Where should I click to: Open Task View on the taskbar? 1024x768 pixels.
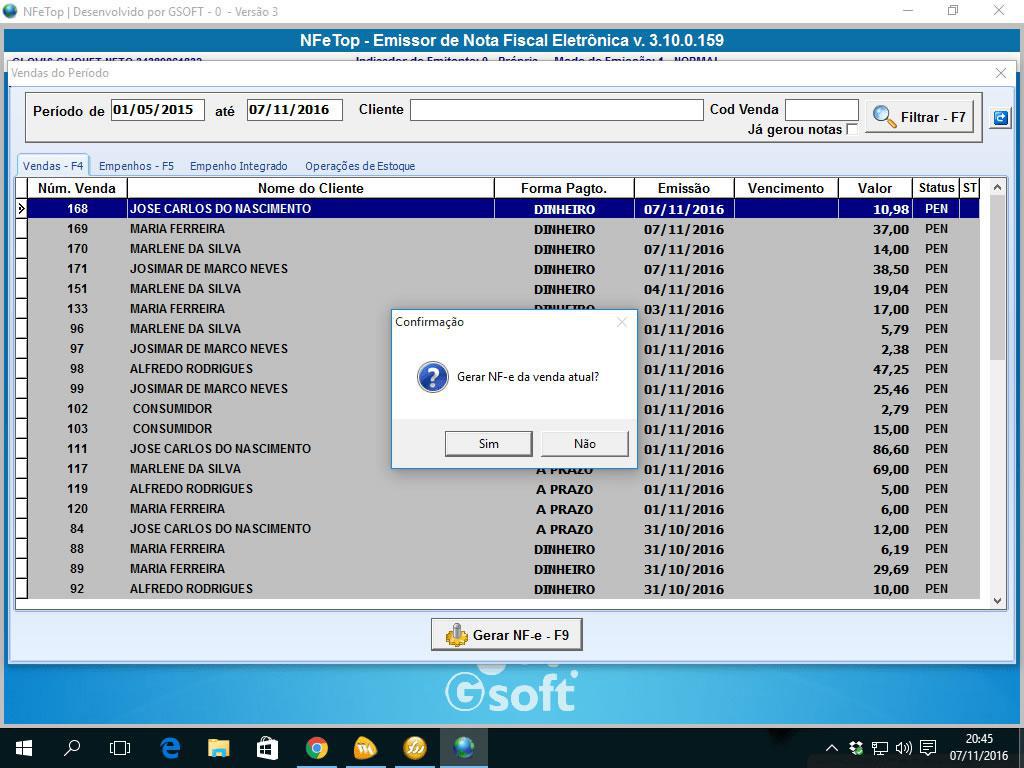click(x=120, y=748)
